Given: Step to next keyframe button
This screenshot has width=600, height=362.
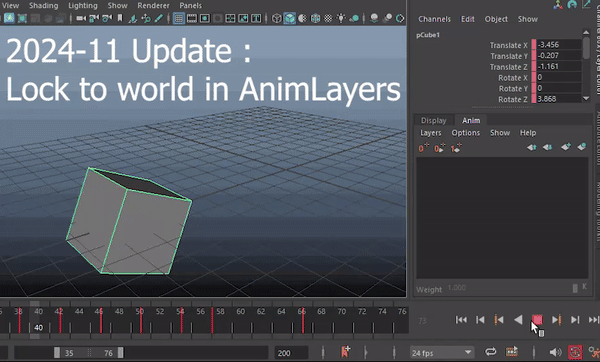Looking at the screenshot, I should 556,320.
